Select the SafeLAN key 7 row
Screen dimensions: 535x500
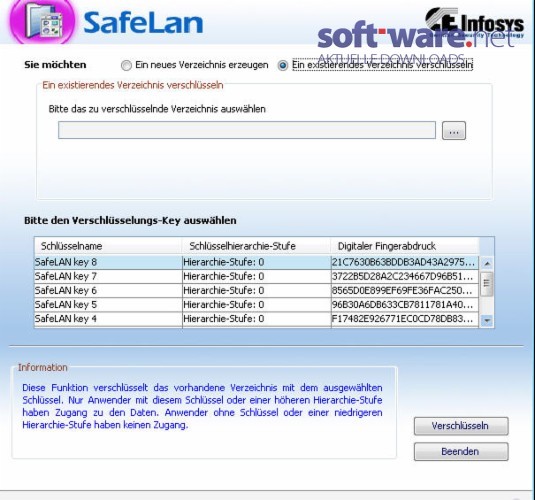click(257, 276)
